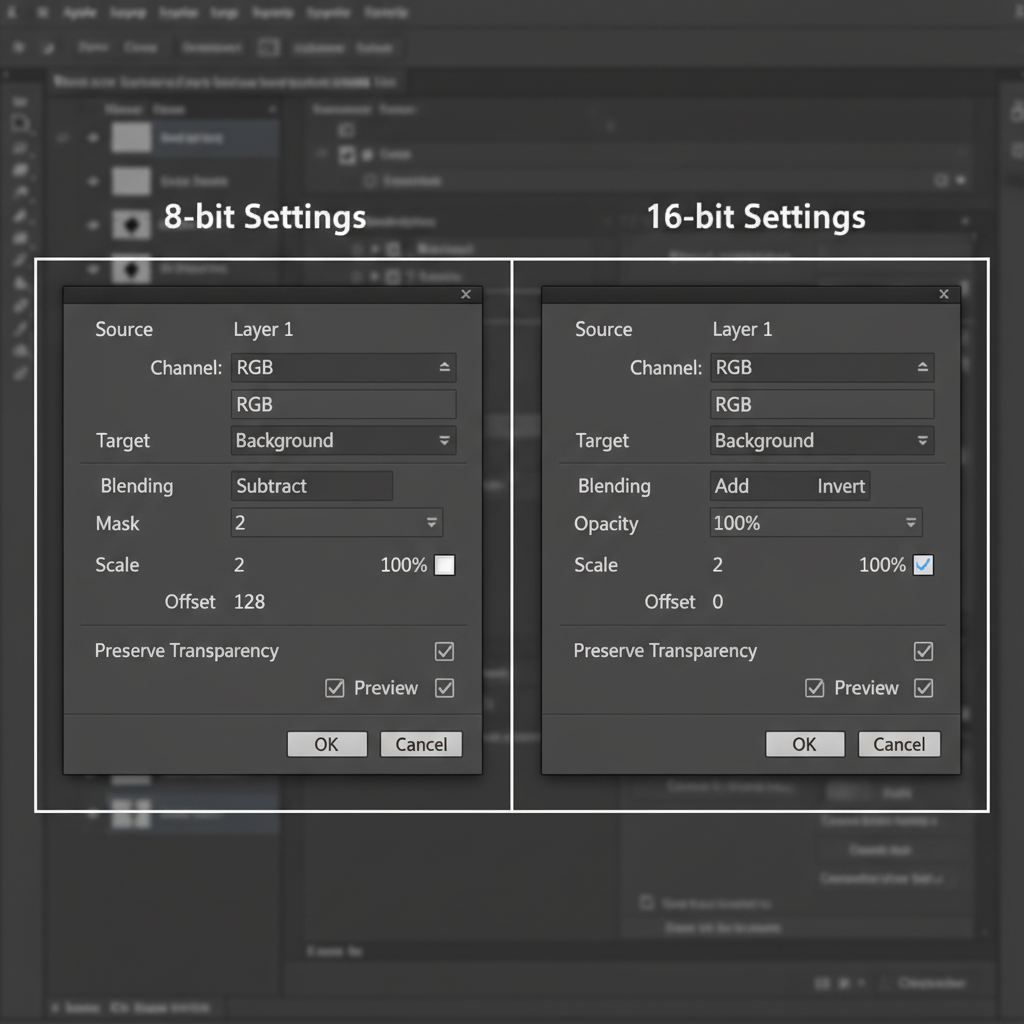Click Cancel in the 16-bit Settings dialog
Viewport: 1024px width, 1024px height.
[899, 744]
